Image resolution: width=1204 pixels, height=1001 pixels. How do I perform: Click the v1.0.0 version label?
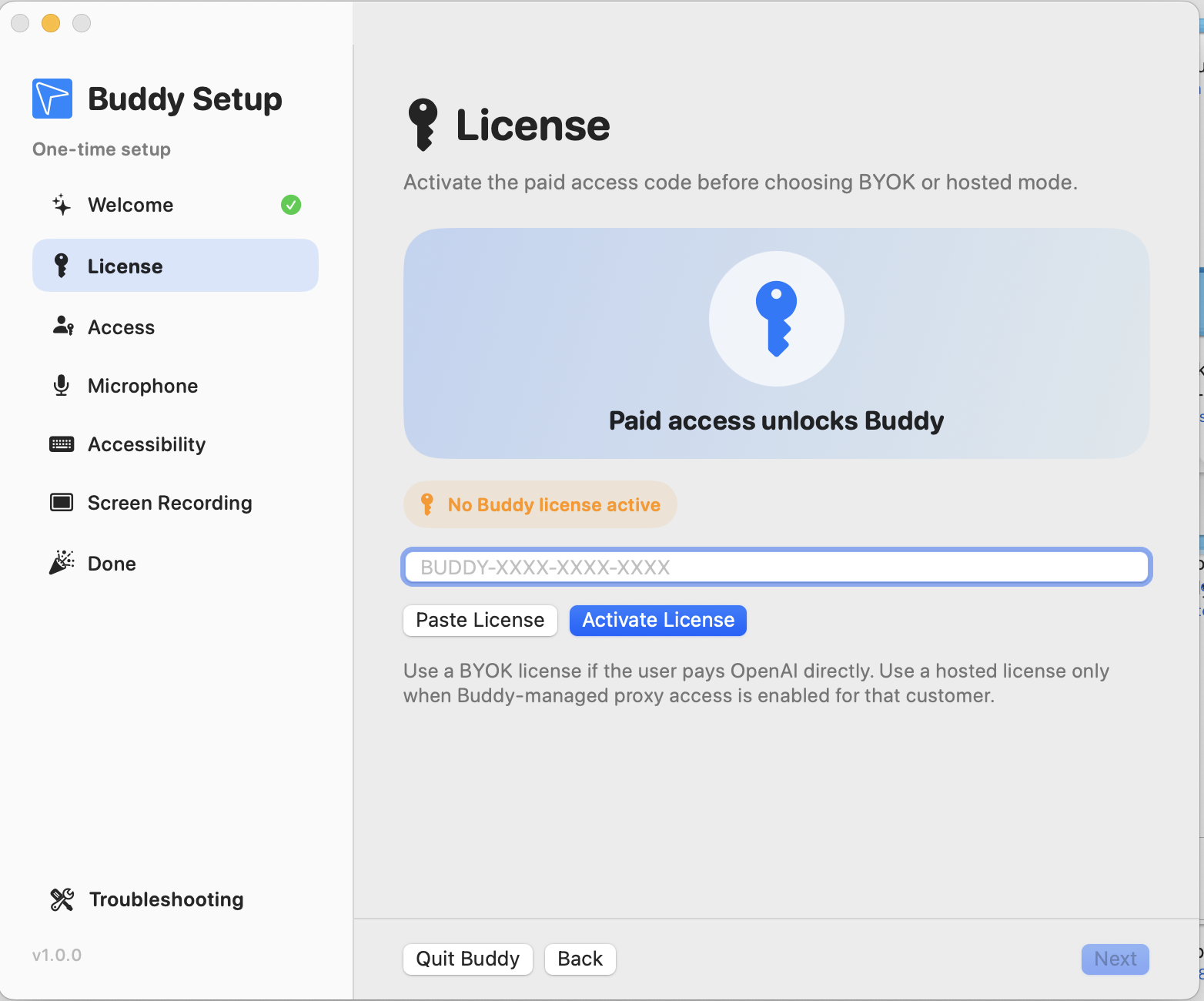(57, 956)
